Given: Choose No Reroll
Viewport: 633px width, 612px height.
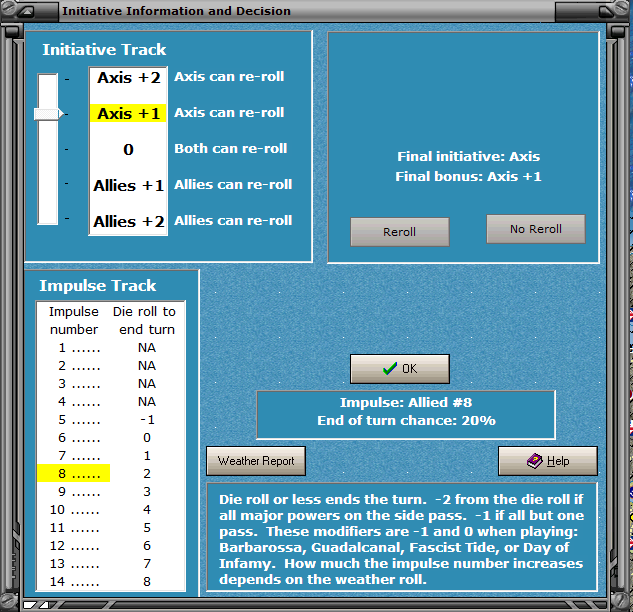Looking at the screenshot, I should [536, 229].
